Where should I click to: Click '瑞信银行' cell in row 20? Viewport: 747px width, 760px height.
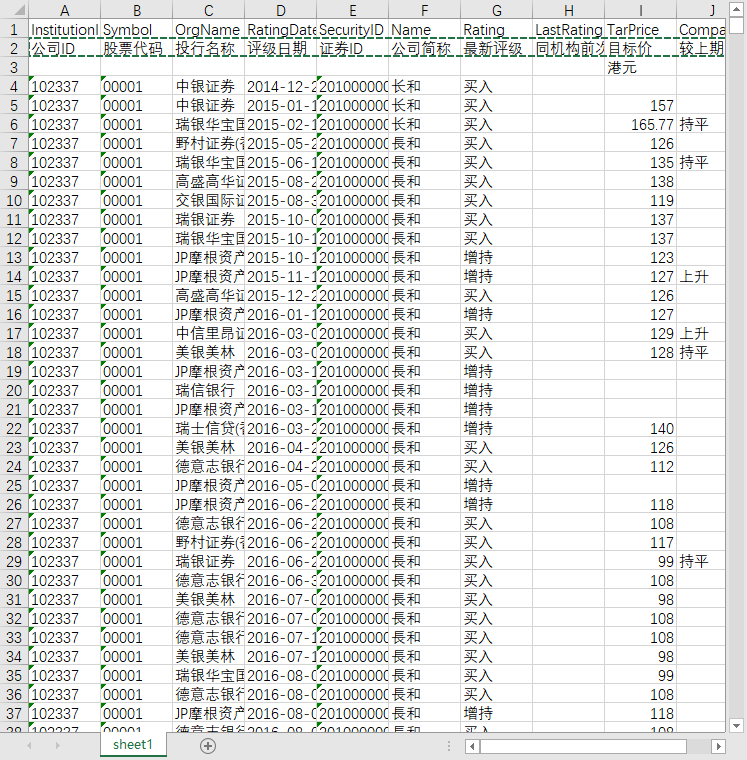tap(208, 390)
